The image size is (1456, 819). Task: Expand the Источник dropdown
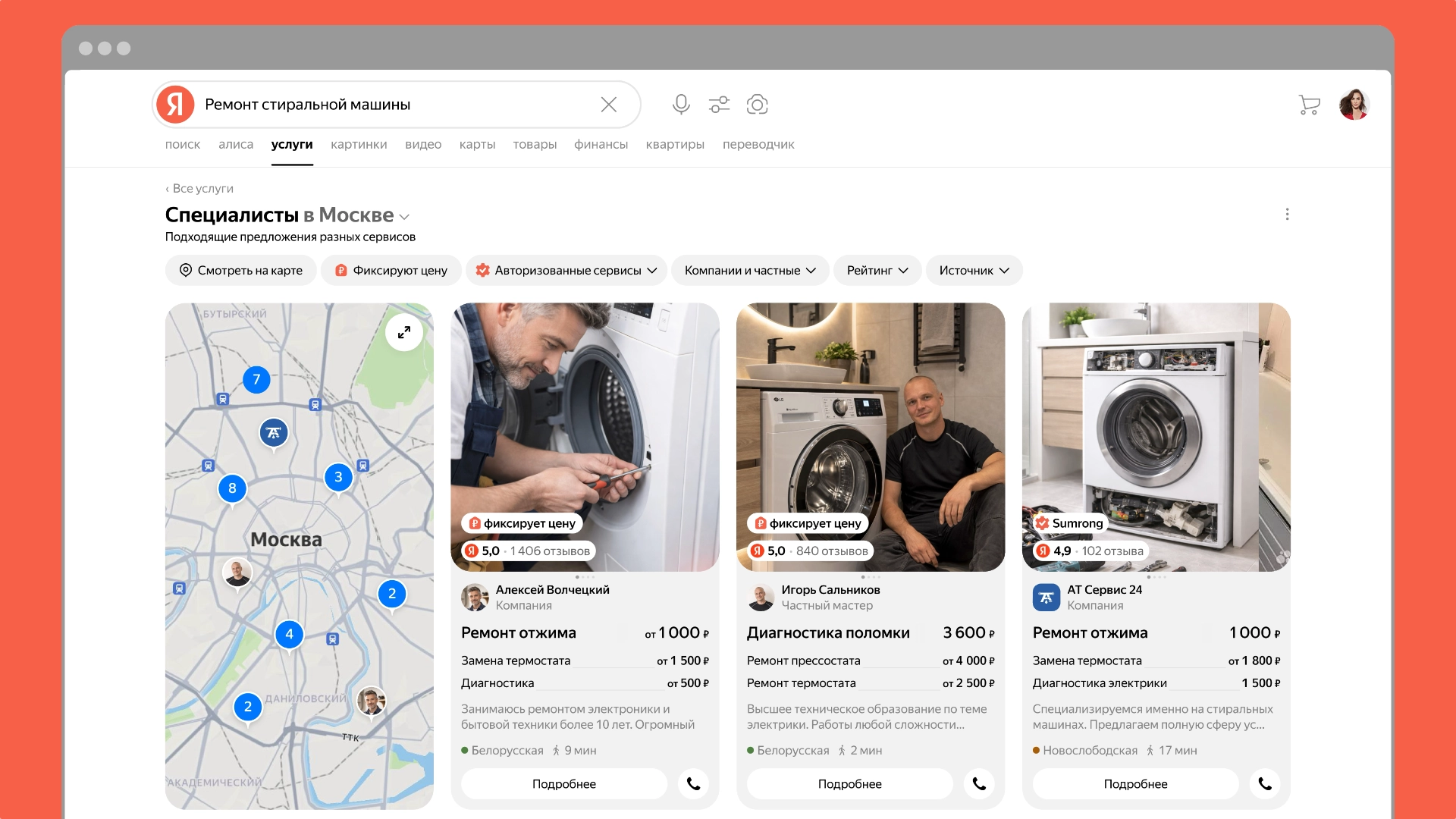pyautogui.click(x=974, y=271)
